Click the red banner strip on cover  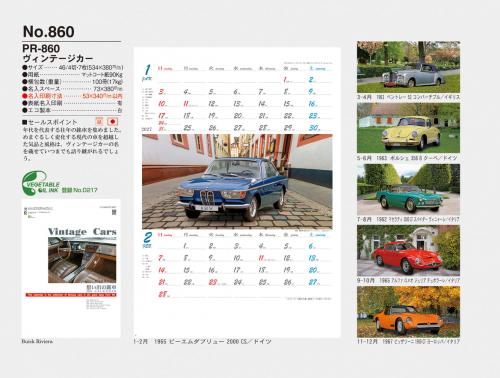(71, 295)
